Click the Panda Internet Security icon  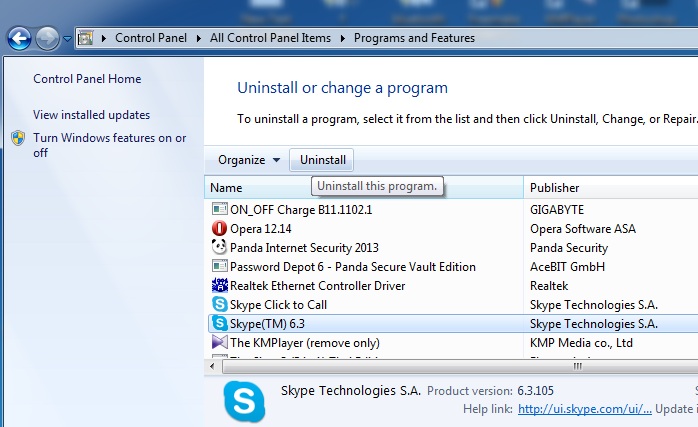220,247
